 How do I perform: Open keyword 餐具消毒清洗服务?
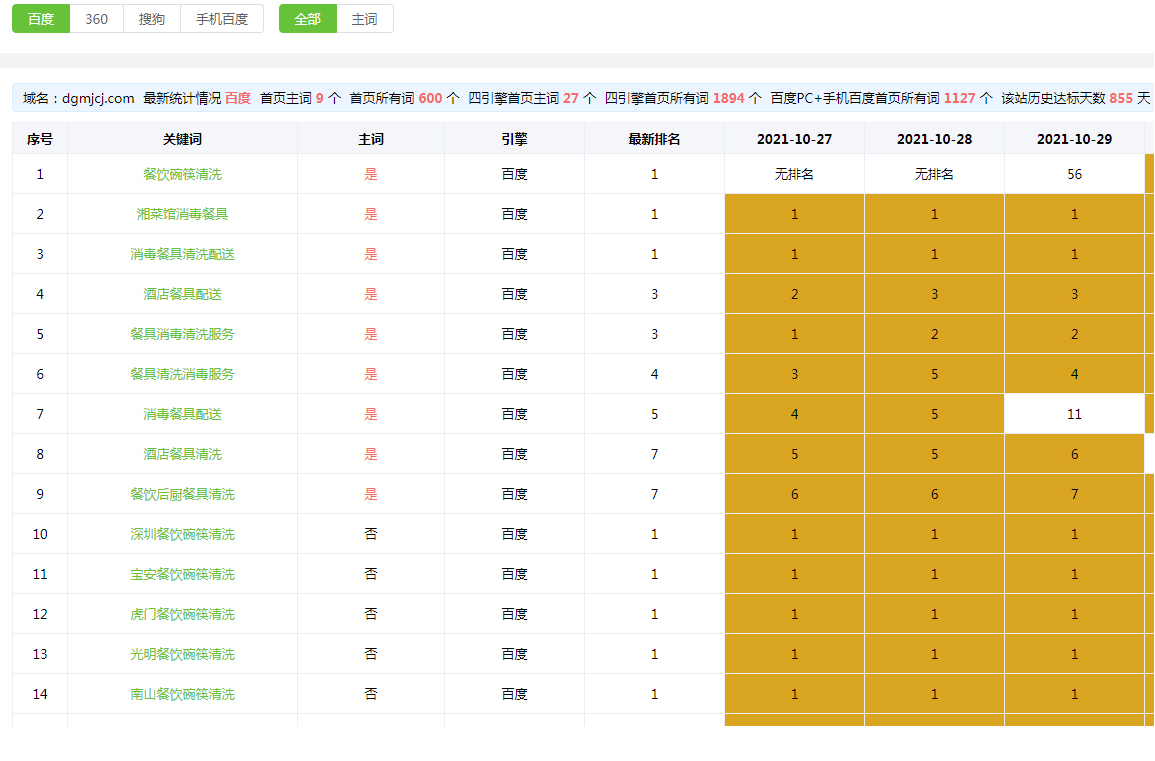(182, 334)
